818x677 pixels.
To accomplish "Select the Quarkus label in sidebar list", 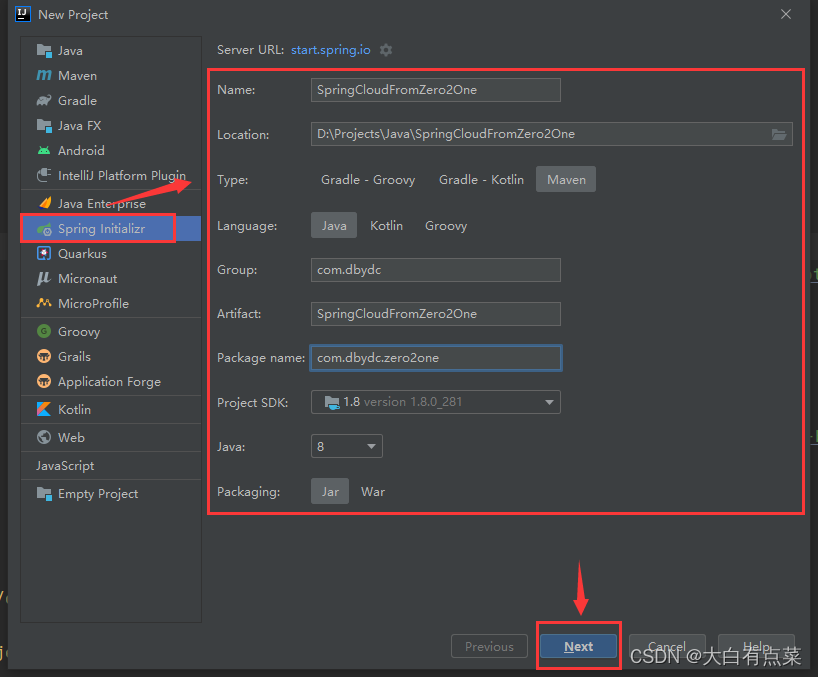I will click(x=82, y=253).
